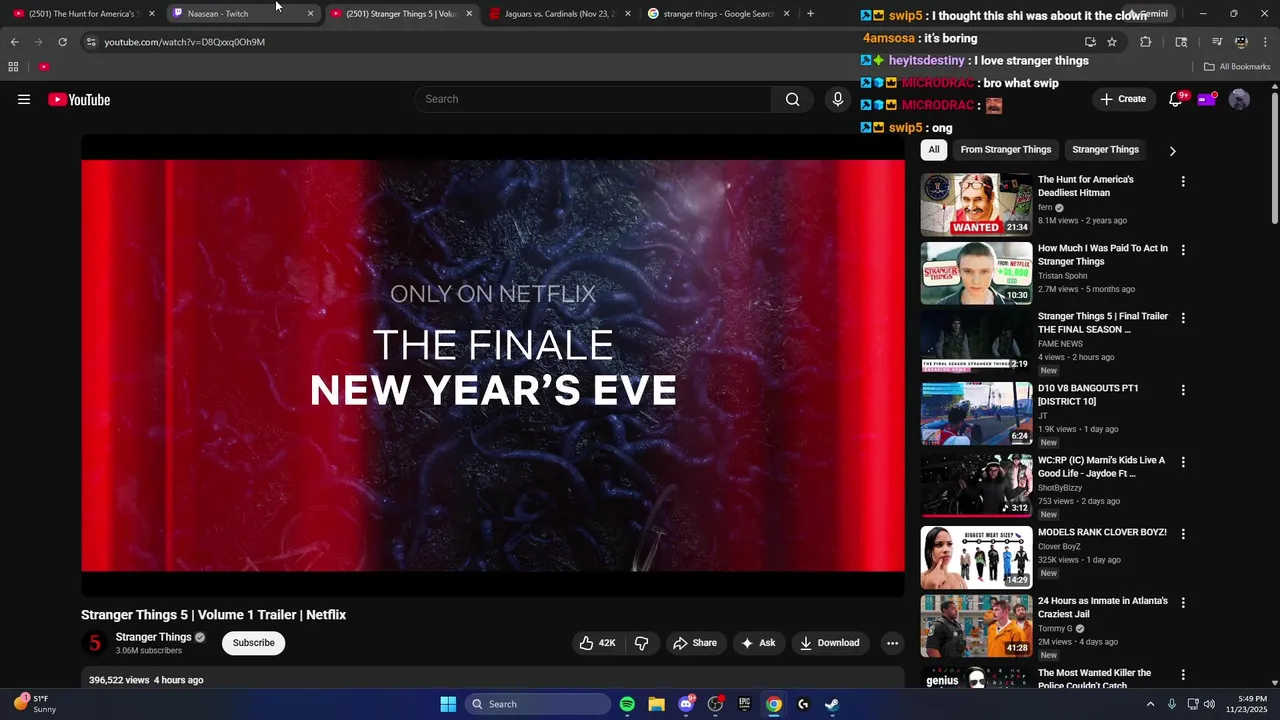Screen dimensions: 1280x720
Task: Open the All Bookmarks folder
Action: [1237, 67]
